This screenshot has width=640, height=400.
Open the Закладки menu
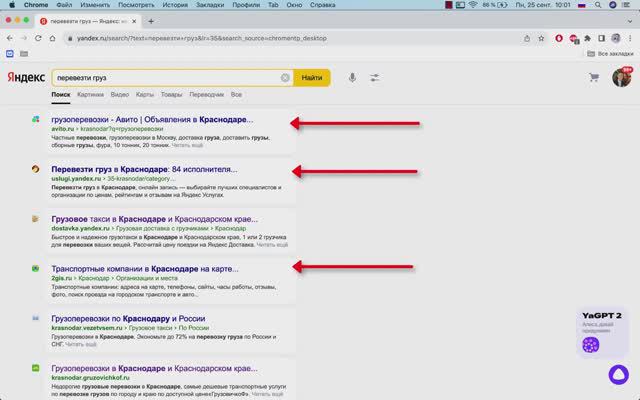tap(210, 5)
